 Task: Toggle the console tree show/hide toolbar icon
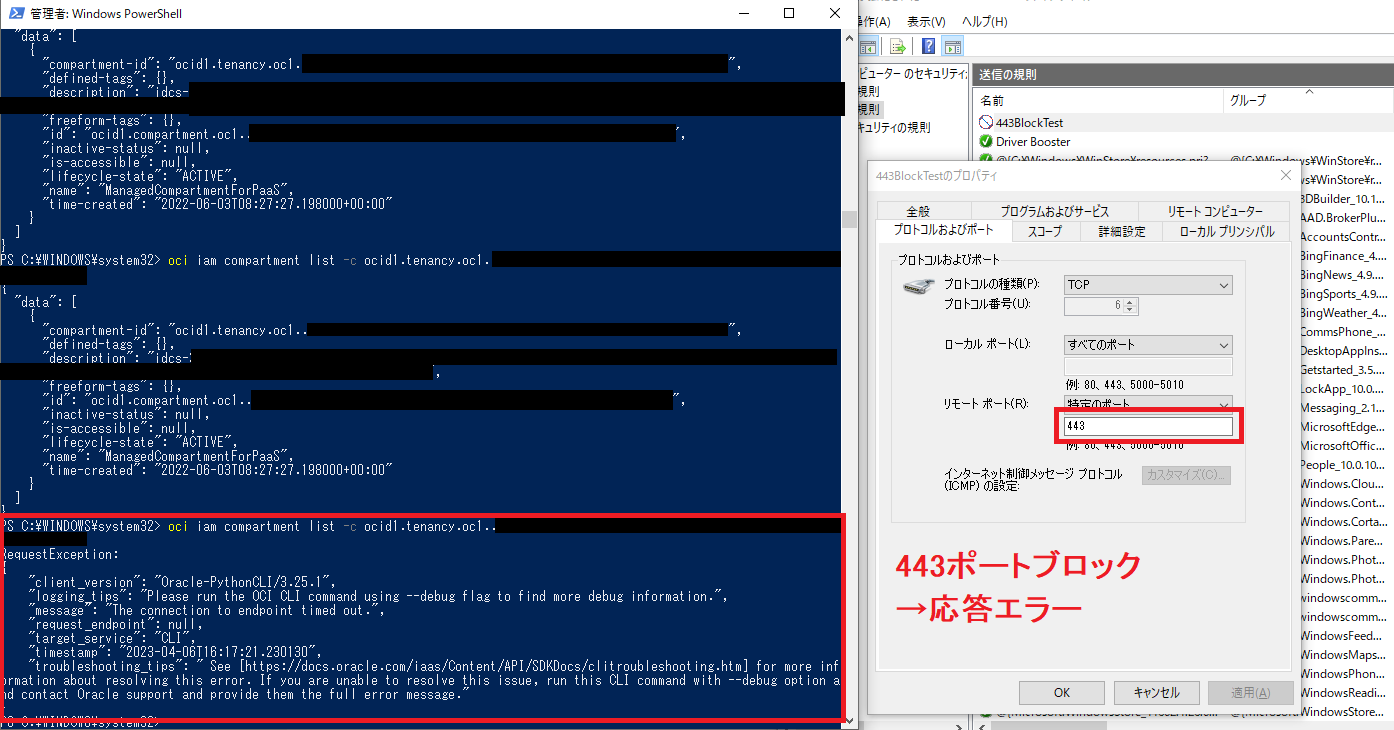[x=867, y=46]
